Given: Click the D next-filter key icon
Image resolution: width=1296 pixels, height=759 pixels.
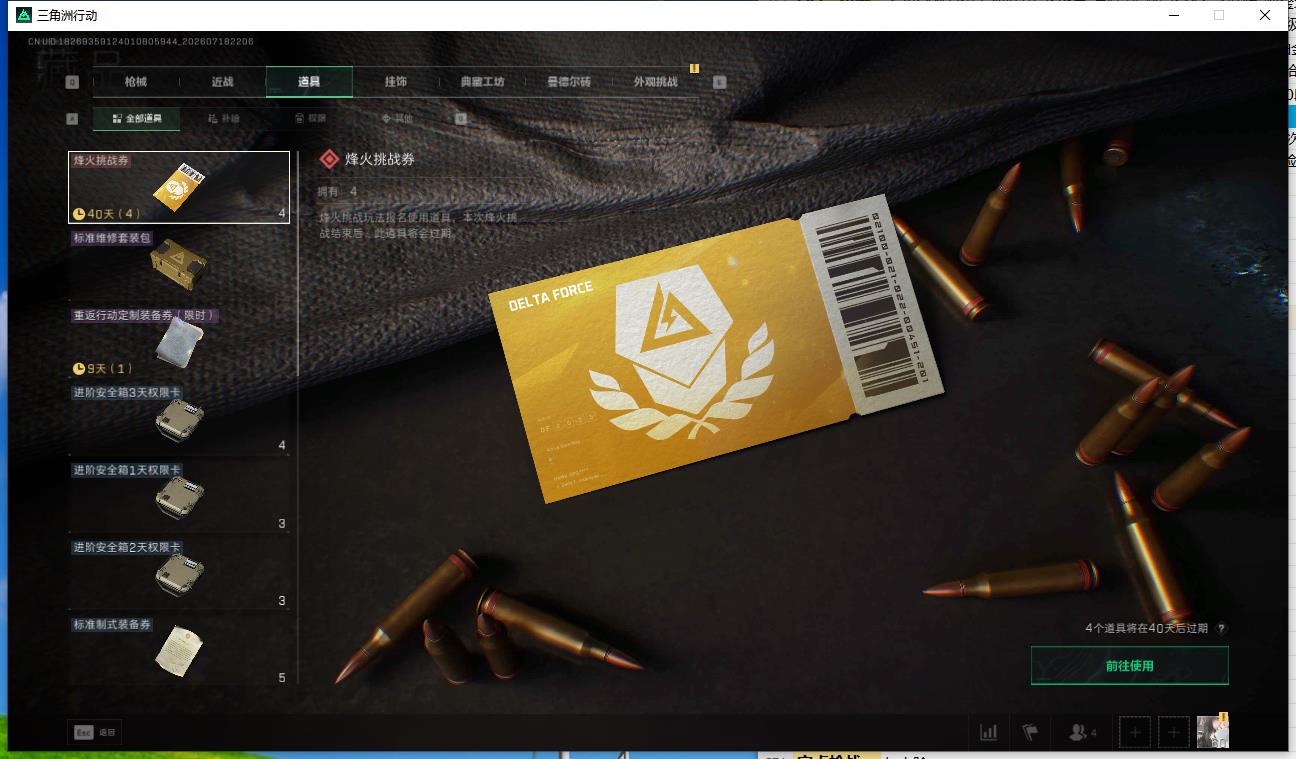Looking at the screenshot, I should pyautogui.click(x=461, y=118).
